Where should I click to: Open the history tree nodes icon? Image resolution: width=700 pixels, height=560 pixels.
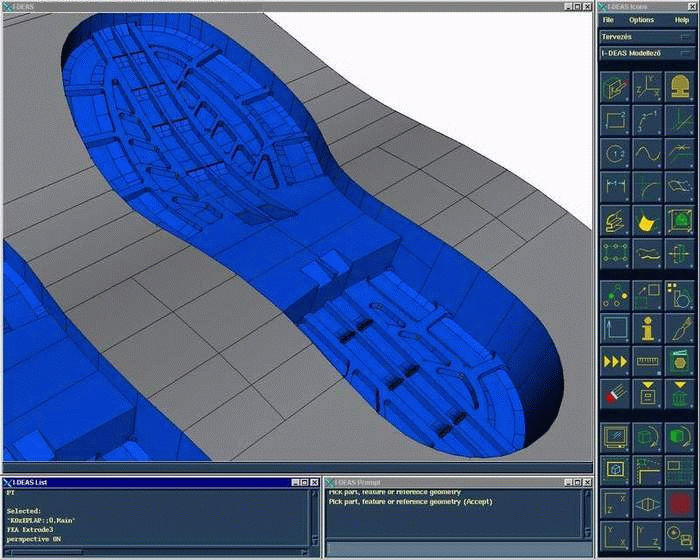pyautogui.click(x=615, y=296)
